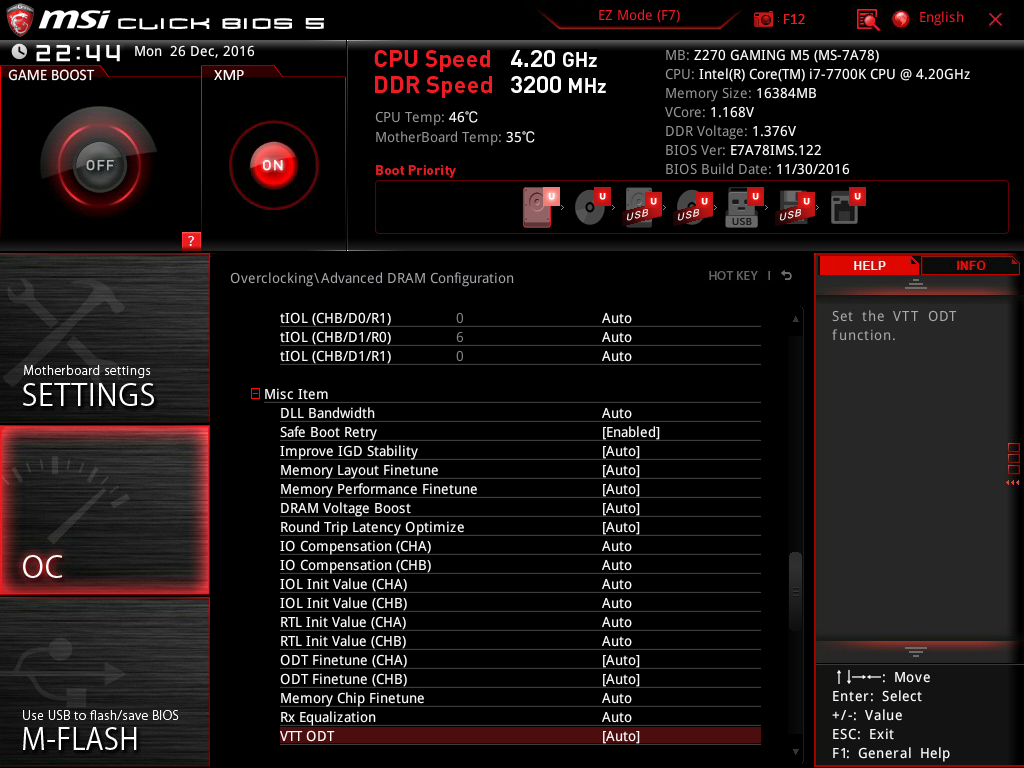The image size is (1024, 768).
Task: Select the DLL Bandwidth Auto value
Action: click(x=616, y=413)
